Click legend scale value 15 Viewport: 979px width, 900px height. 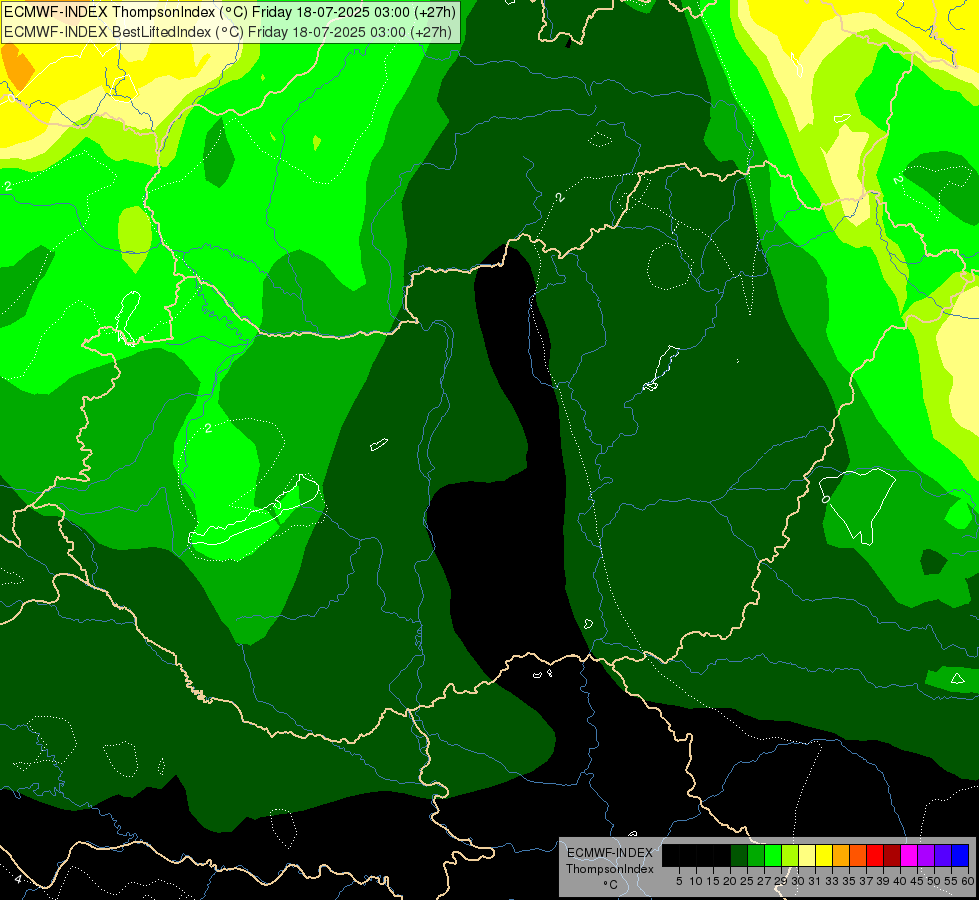click(713, 881)
